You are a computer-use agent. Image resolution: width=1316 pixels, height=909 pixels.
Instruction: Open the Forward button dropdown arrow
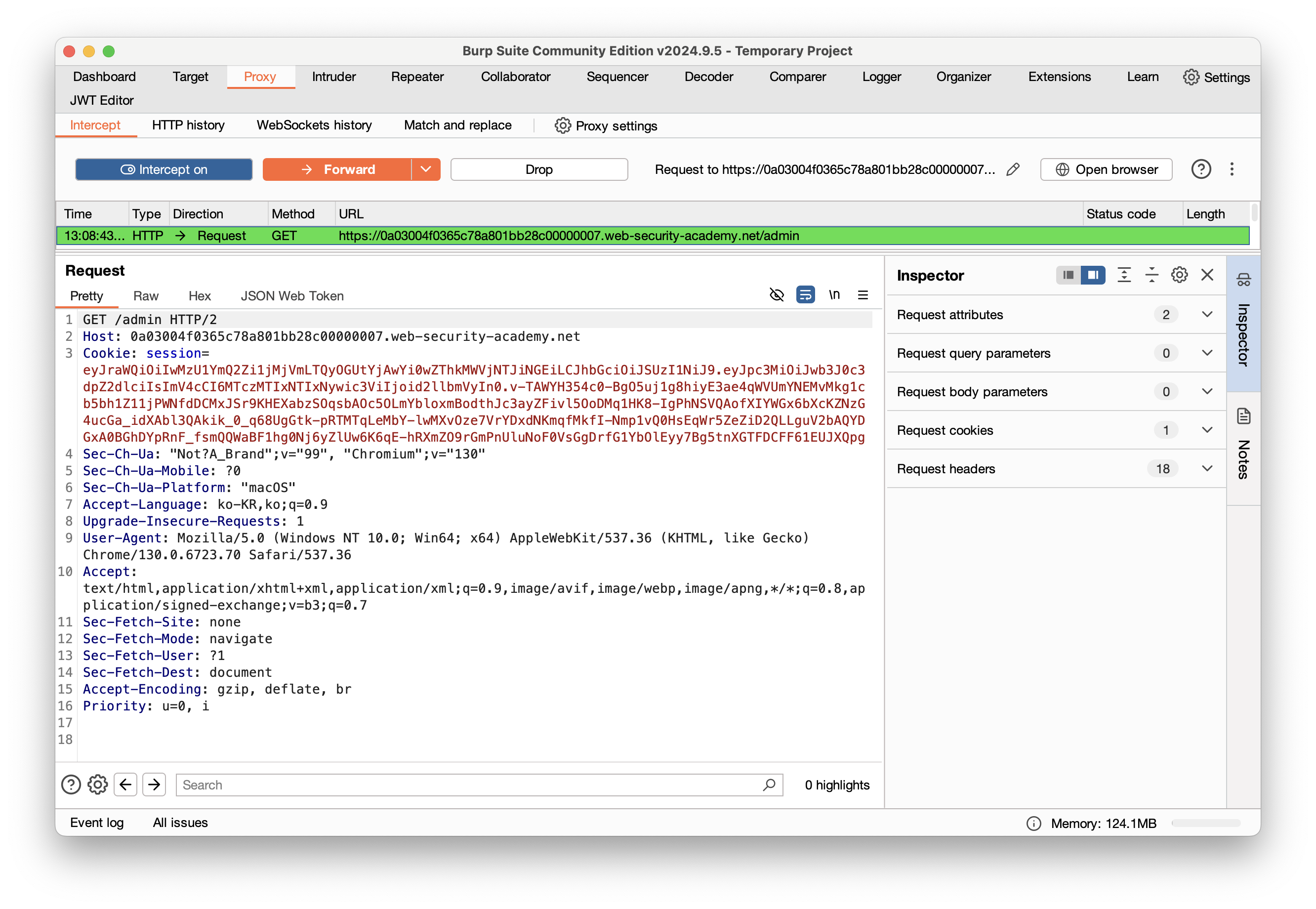[425, 169]
